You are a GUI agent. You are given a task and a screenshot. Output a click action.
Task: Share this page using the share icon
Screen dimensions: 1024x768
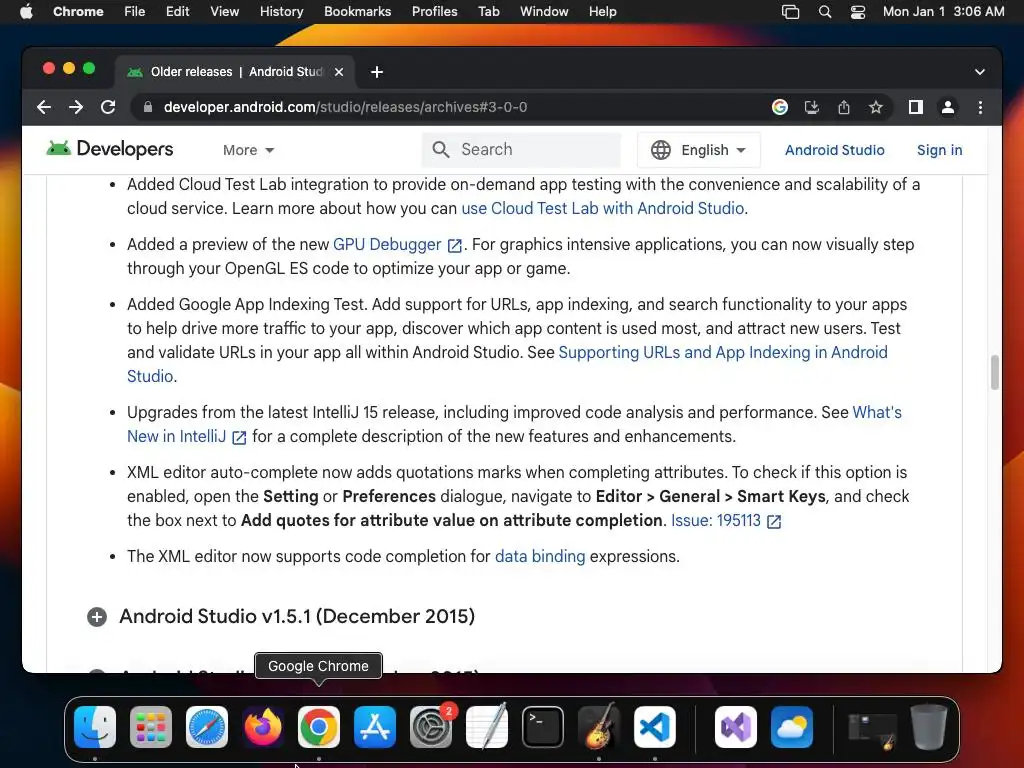tap(844, 107)
